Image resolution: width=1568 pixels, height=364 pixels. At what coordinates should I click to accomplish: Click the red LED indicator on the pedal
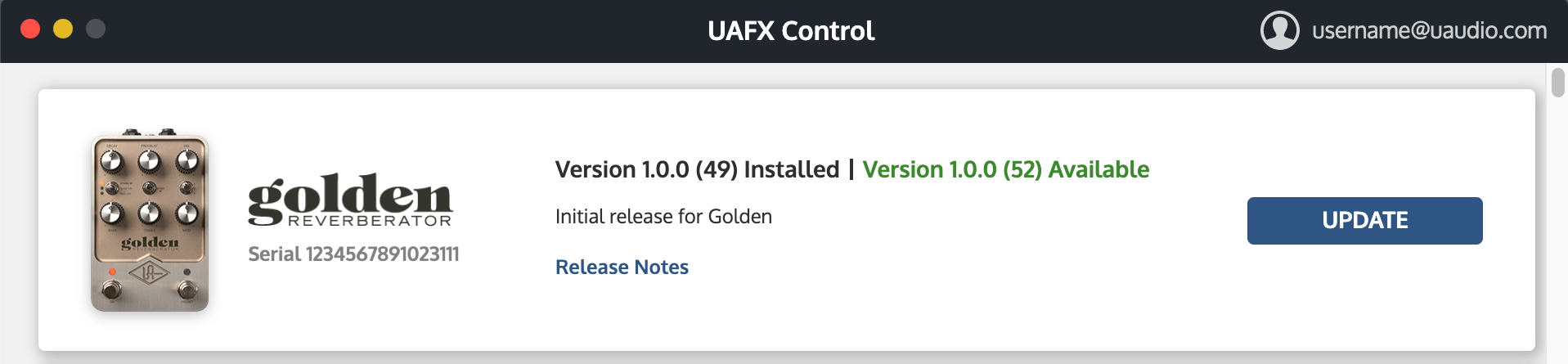coord(112,272)
